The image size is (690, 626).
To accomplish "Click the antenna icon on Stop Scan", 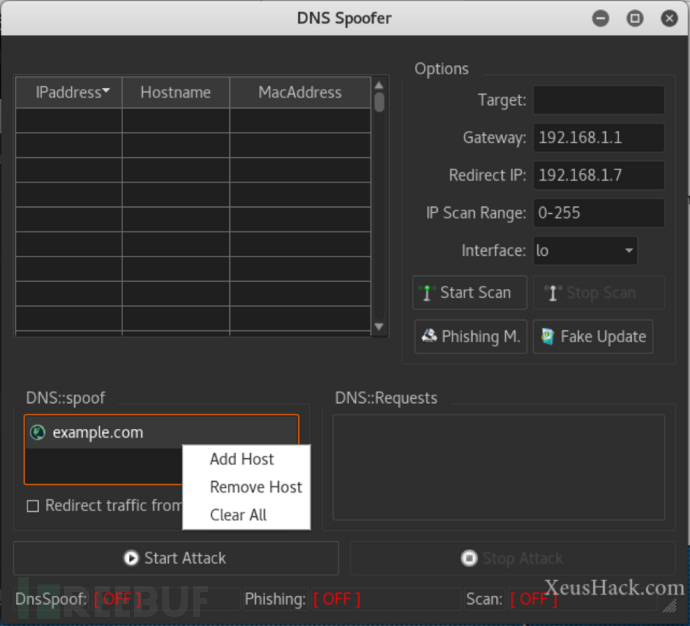I will point(553,293).
